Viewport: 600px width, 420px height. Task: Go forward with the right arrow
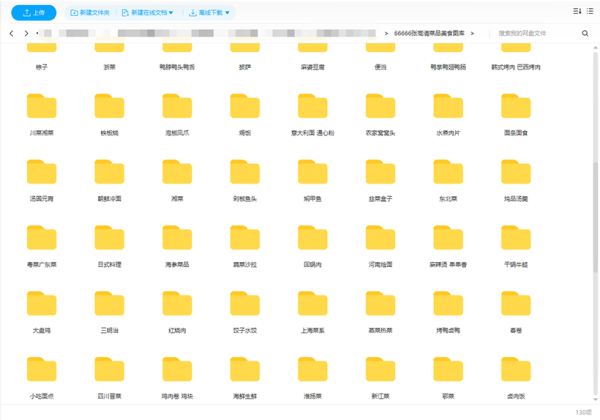point(26,33)
